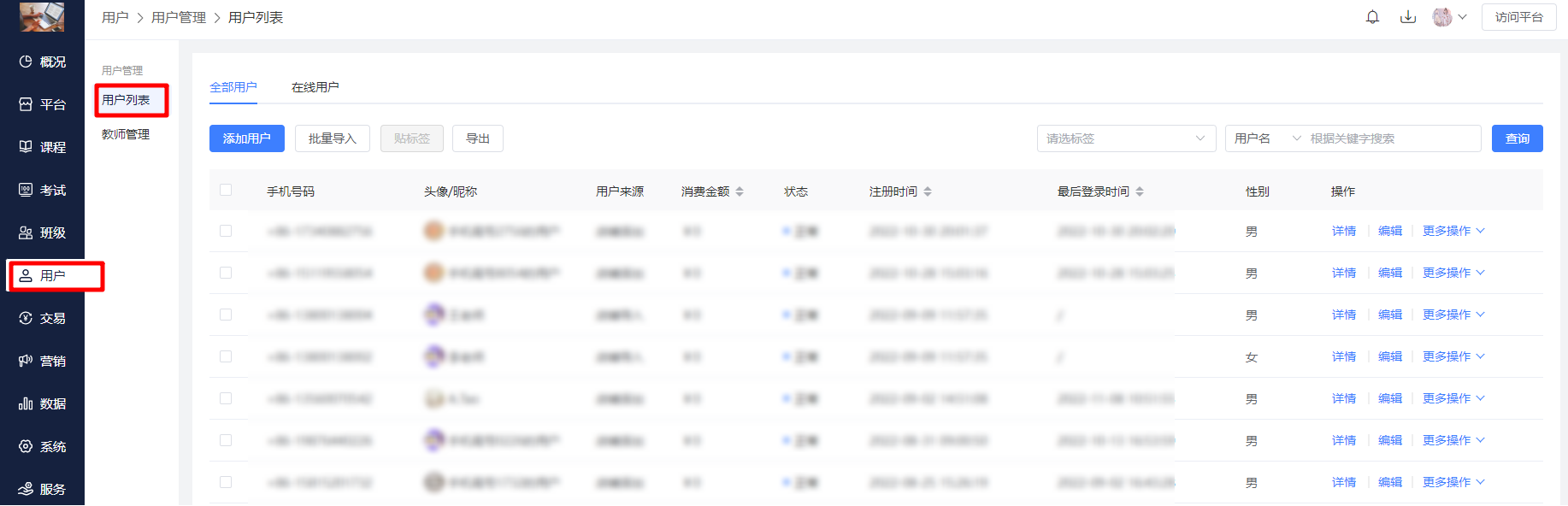This screenshot has width=1568, height=506.
Task: Open the 课程 courses sidebar item
Action: click(42, 147)
